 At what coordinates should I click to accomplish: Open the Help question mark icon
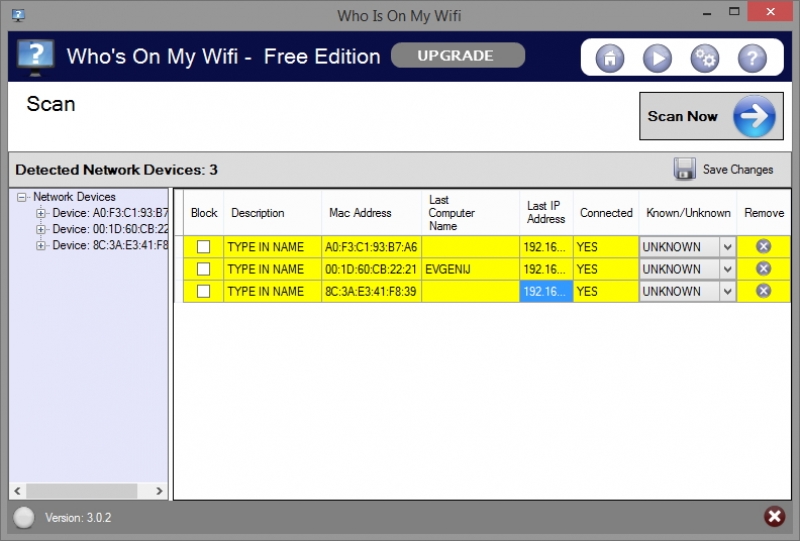coord(752,59)
